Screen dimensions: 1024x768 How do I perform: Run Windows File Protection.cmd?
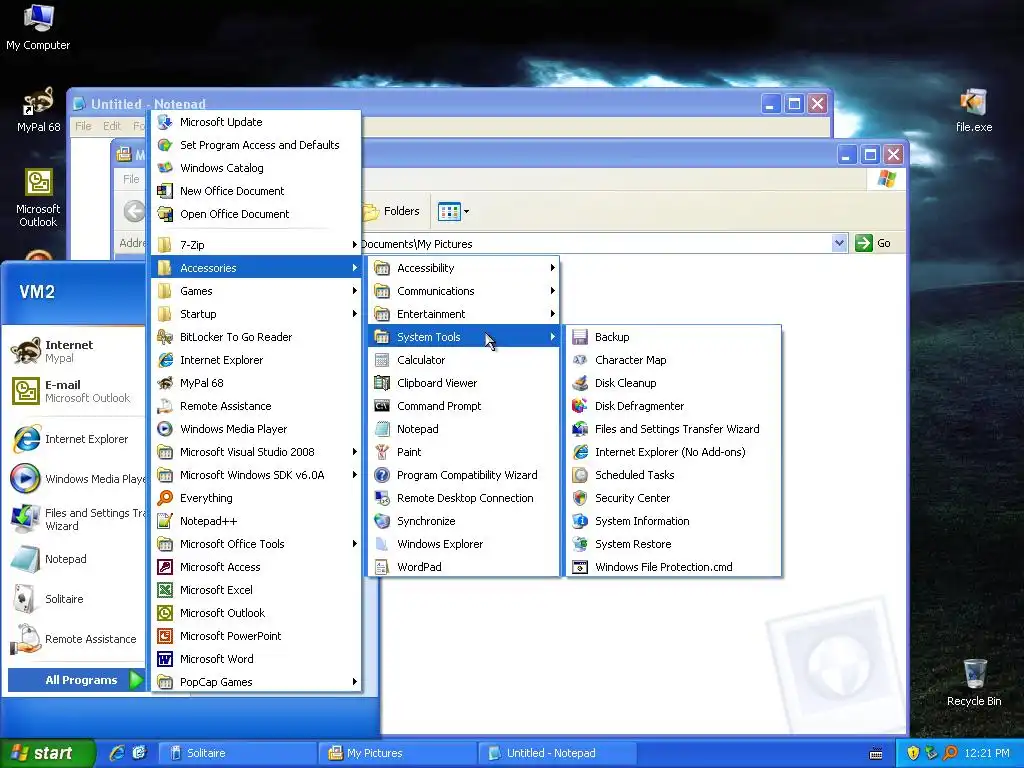673,567
